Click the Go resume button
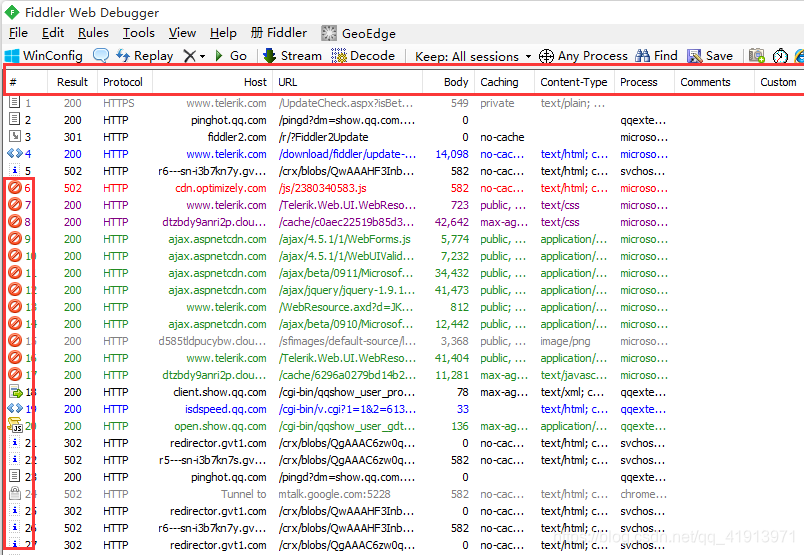The image size is (804, 555). click(231, 55)
